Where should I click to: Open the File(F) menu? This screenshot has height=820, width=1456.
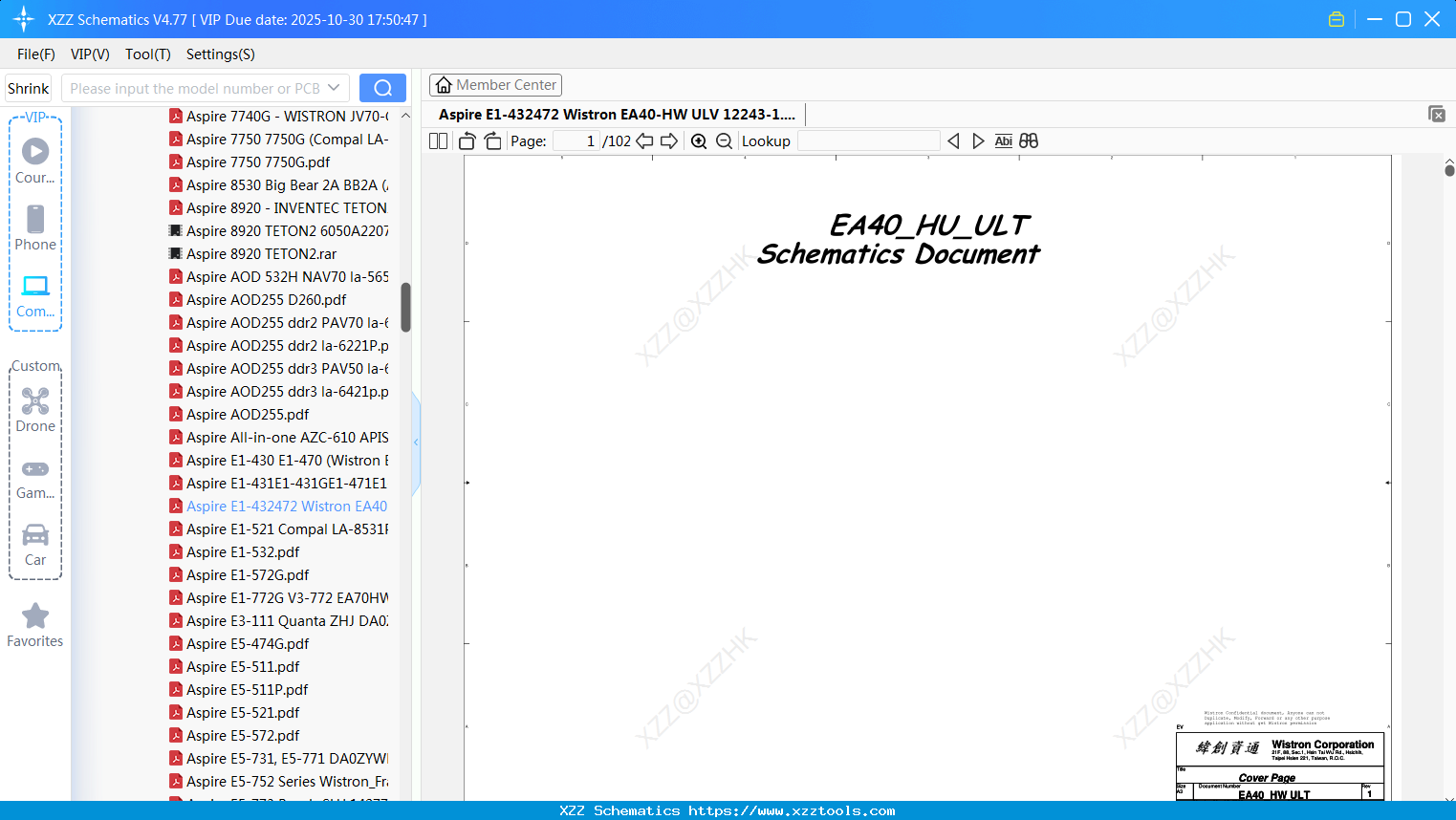tap(36, 54)
